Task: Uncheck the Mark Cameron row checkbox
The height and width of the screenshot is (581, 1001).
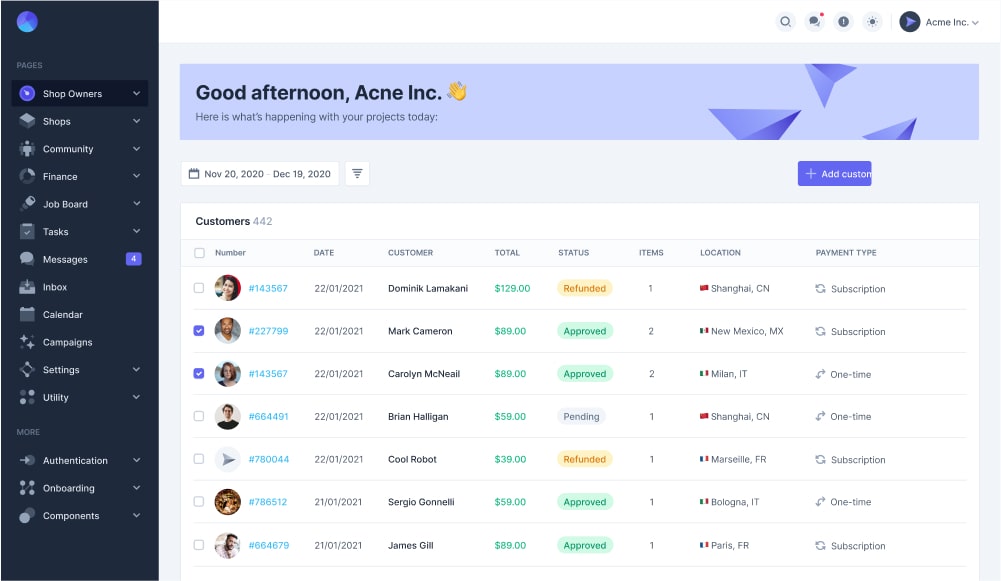Action: (199, 331)
